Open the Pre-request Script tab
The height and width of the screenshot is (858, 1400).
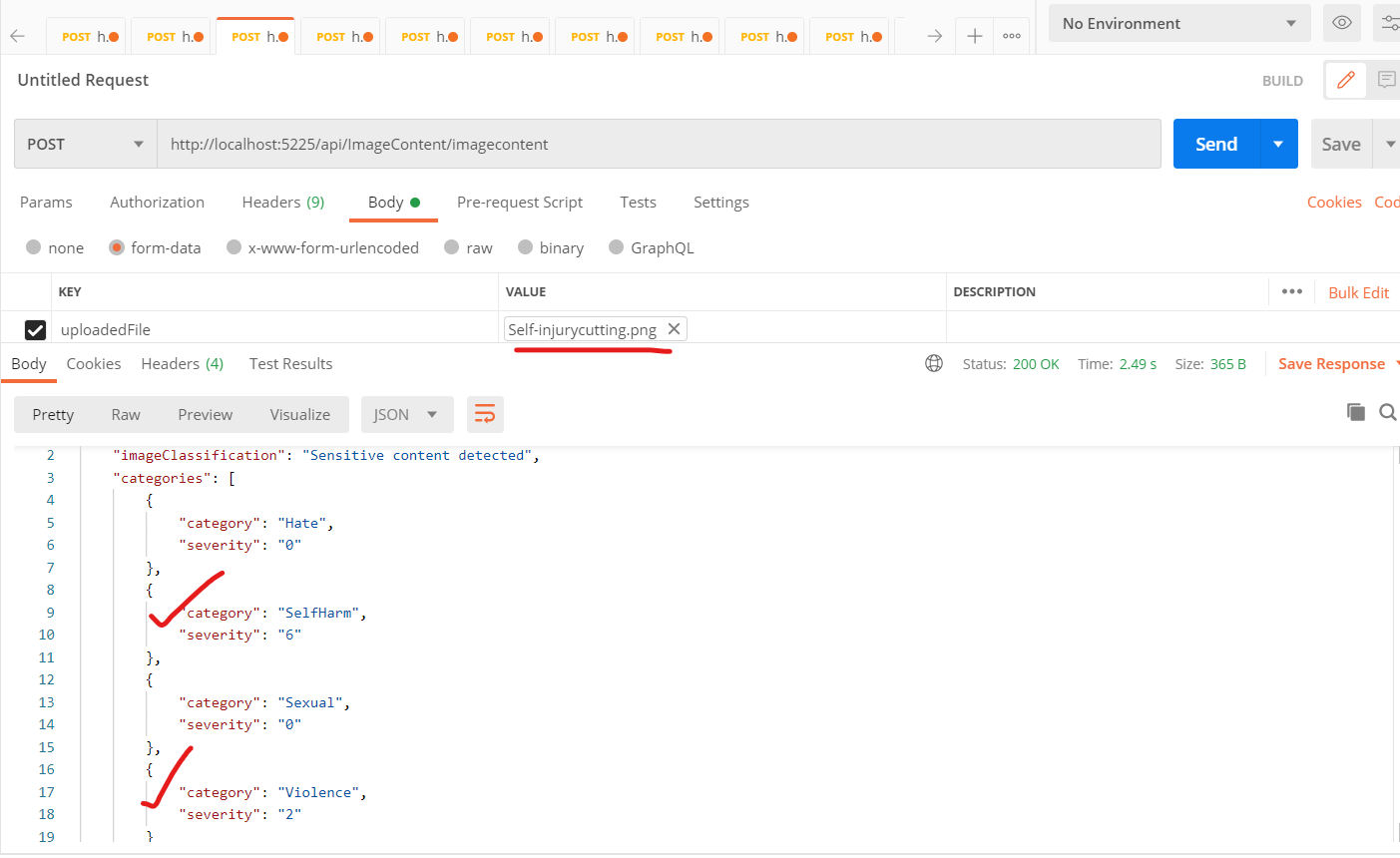520,202
